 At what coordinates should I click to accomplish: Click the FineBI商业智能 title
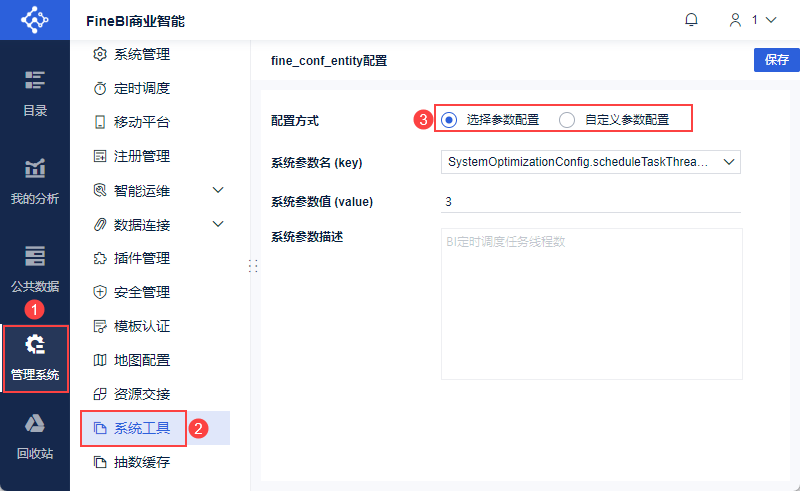click(135, 21)
